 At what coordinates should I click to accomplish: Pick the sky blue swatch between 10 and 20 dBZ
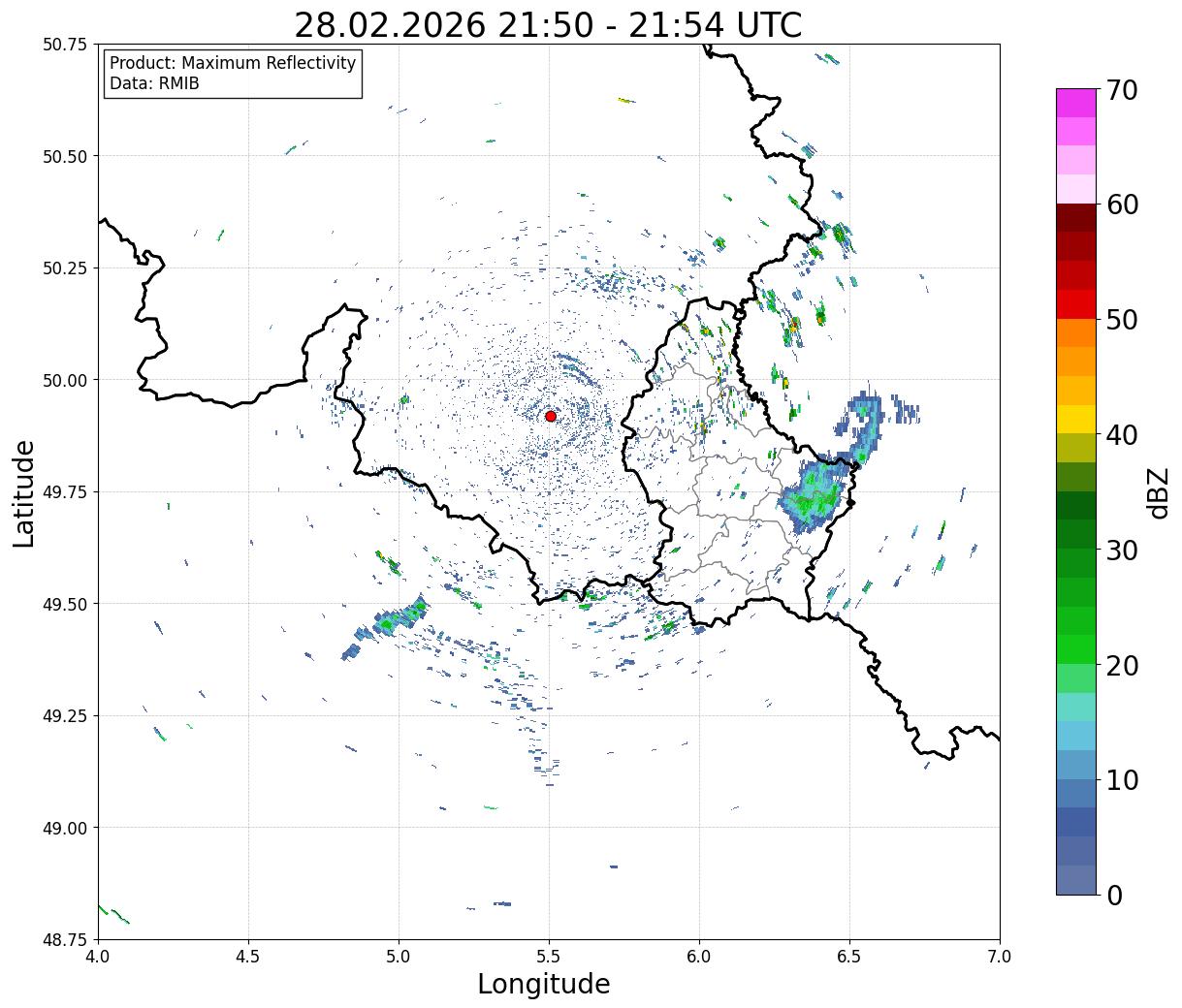1076,736
